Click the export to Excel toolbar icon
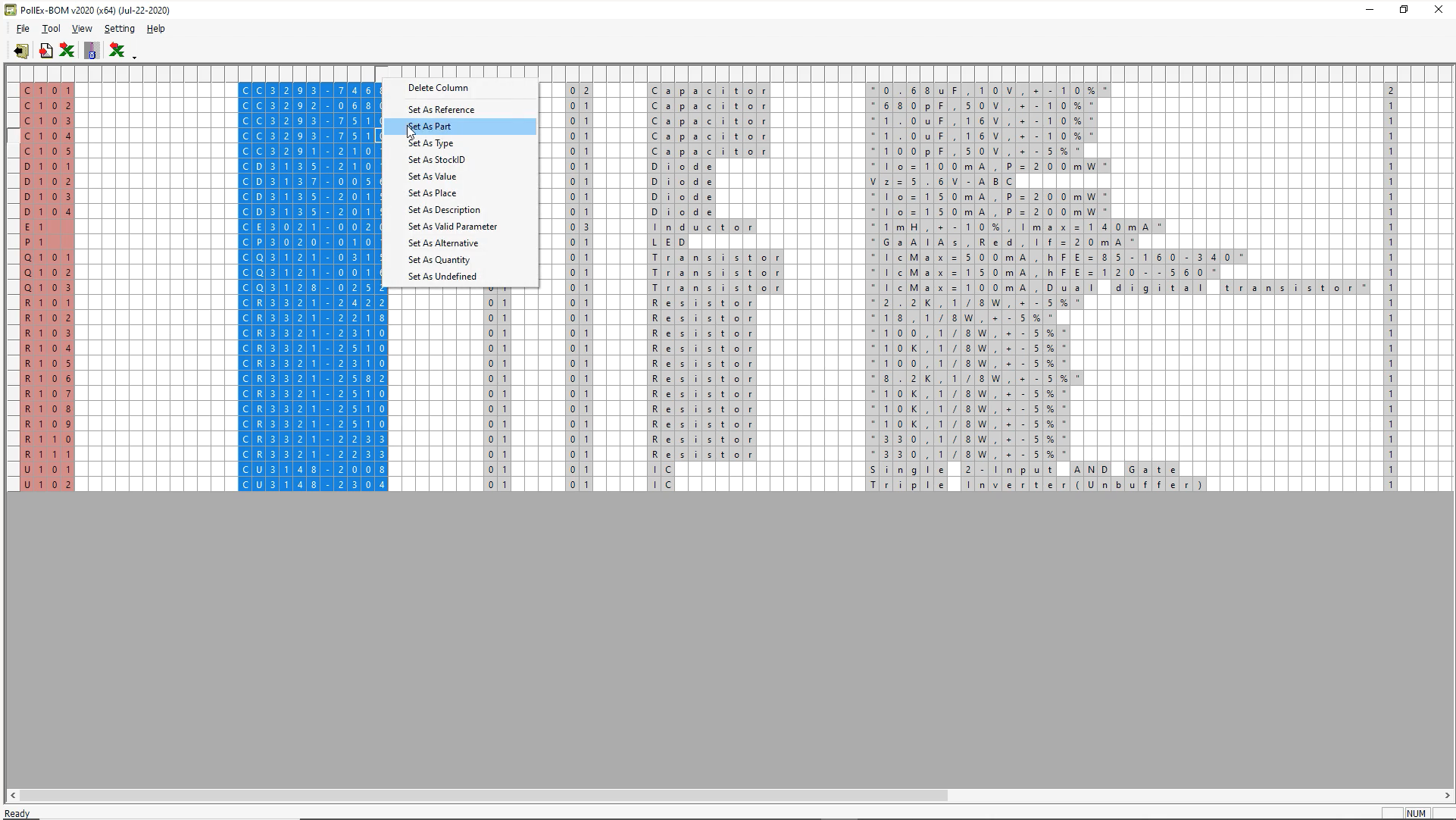 coord(67,51)
